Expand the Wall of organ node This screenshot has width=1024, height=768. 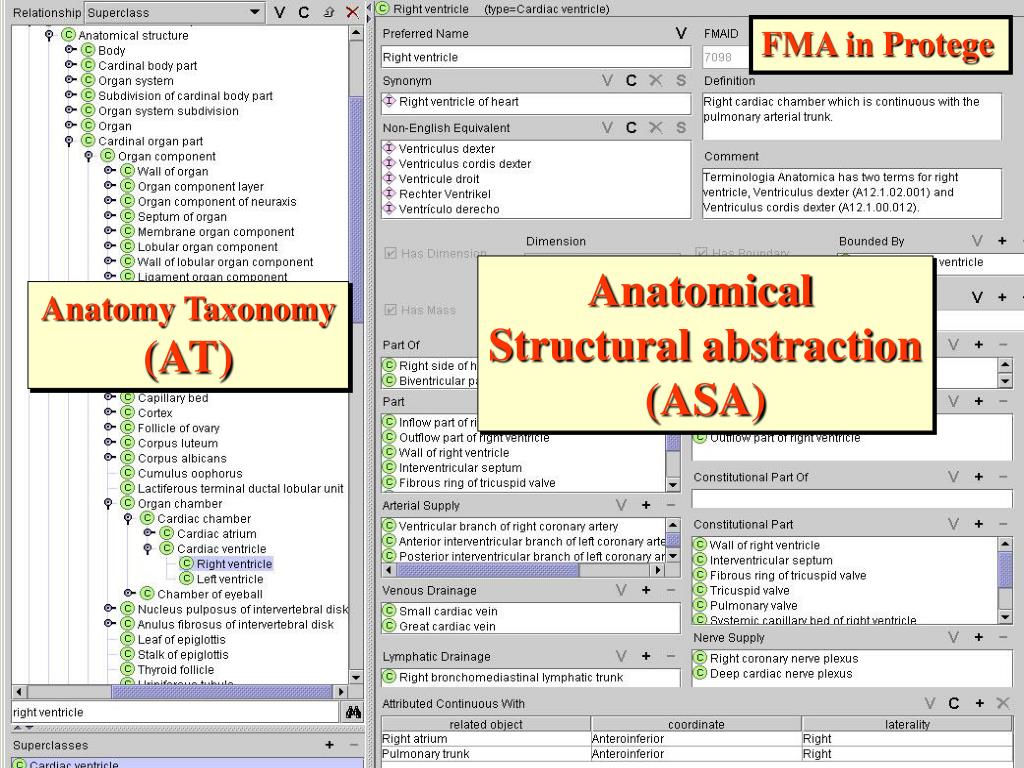coord(109,170)
